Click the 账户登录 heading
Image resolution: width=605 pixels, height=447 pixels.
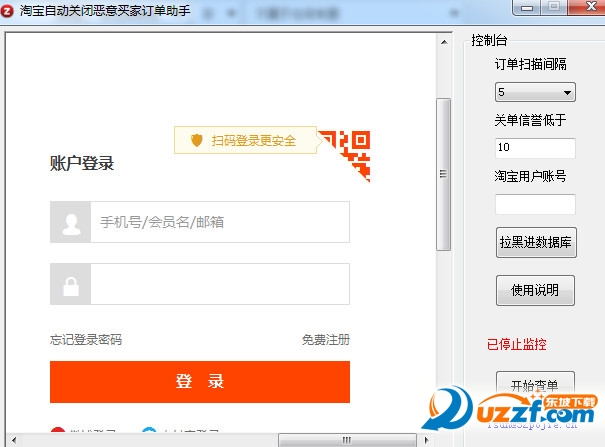pyautogui.click(x=82, y=163)
